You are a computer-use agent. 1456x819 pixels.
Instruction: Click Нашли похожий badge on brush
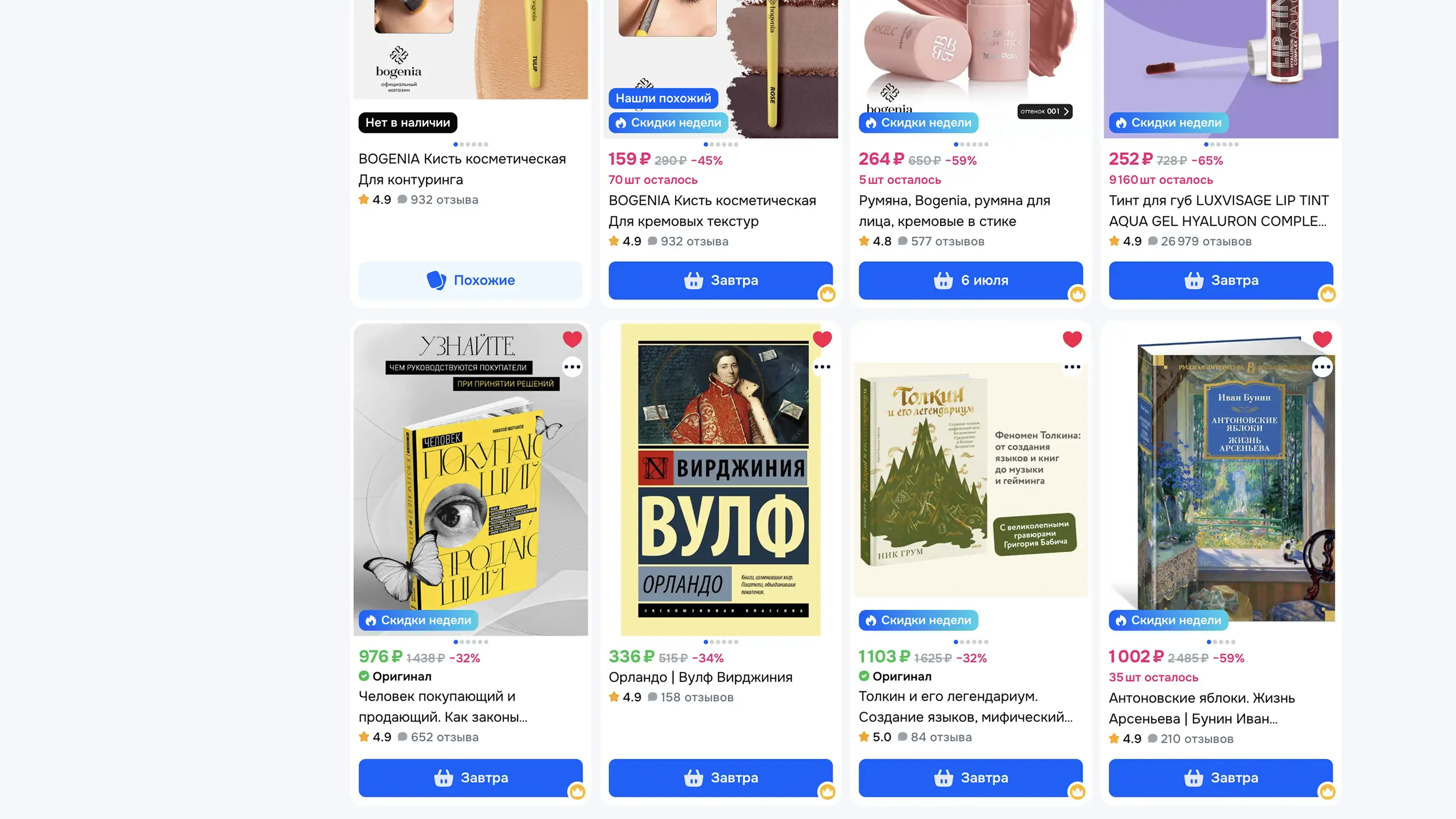coord(663,99)
